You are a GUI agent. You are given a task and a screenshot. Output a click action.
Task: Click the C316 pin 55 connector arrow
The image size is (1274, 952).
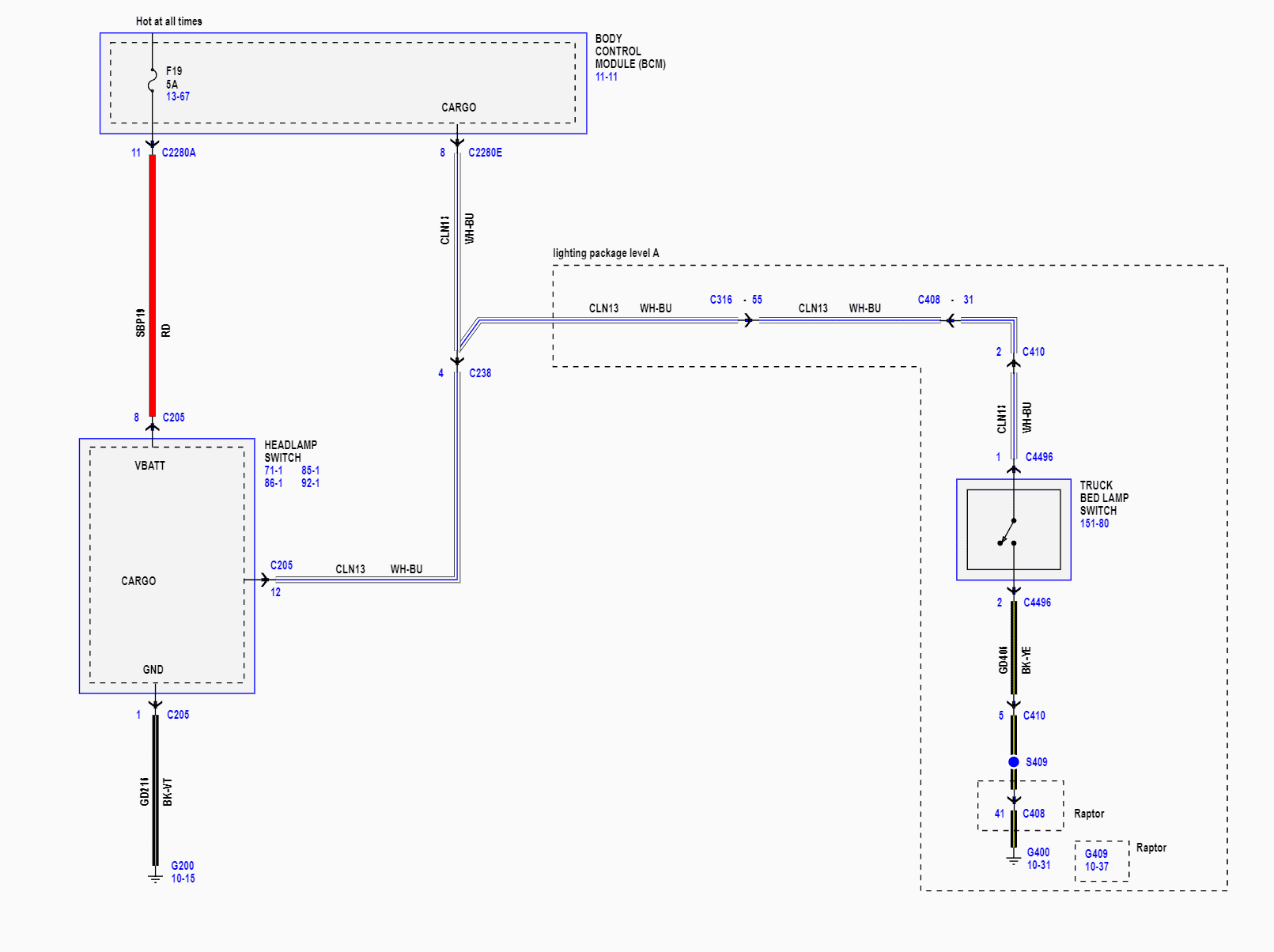point(747,320)
